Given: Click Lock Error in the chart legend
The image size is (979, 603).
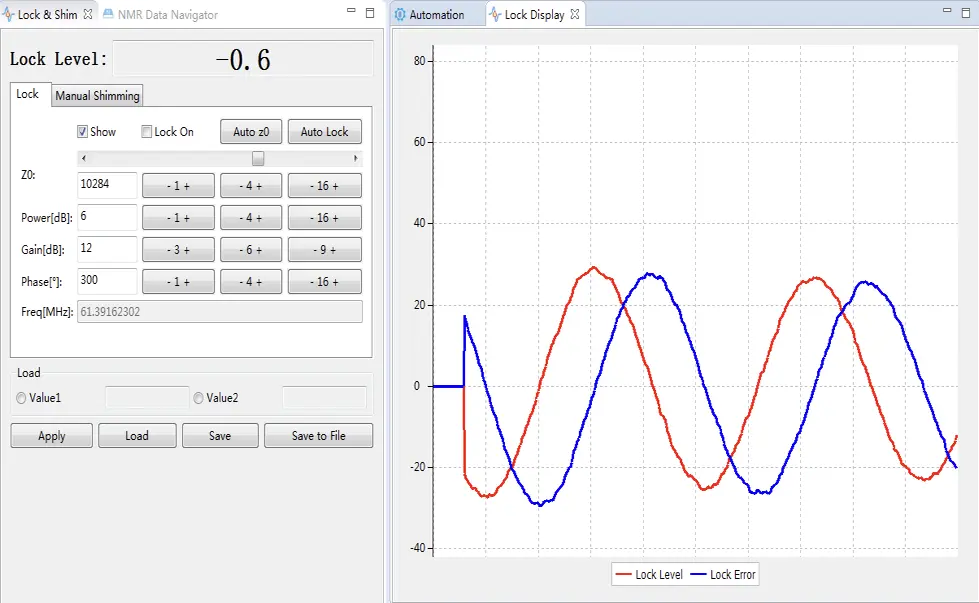Looking at the screenshot, I should (733, 574).
